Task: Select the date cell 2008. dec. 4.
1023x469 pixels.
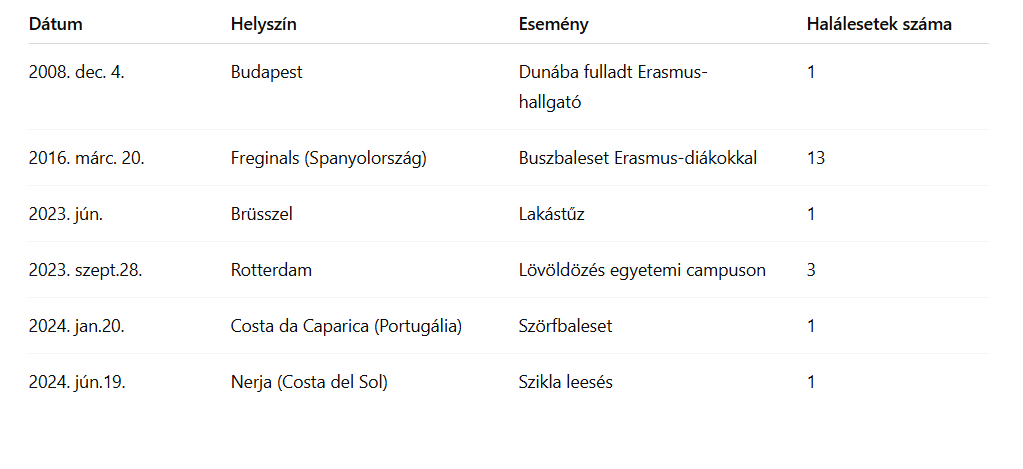Action: pos(77,72)
